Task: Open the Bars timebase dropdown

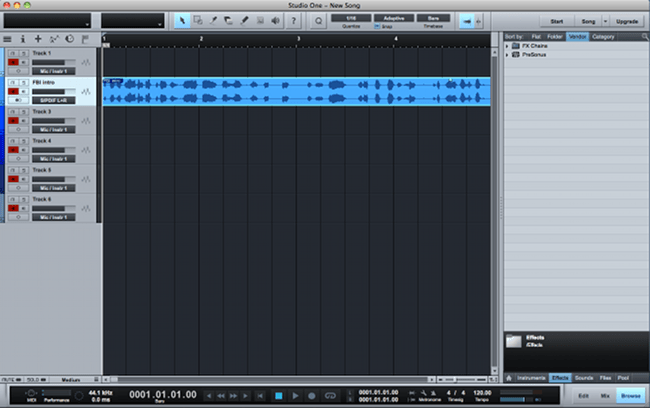Action: tap(433, 18)
